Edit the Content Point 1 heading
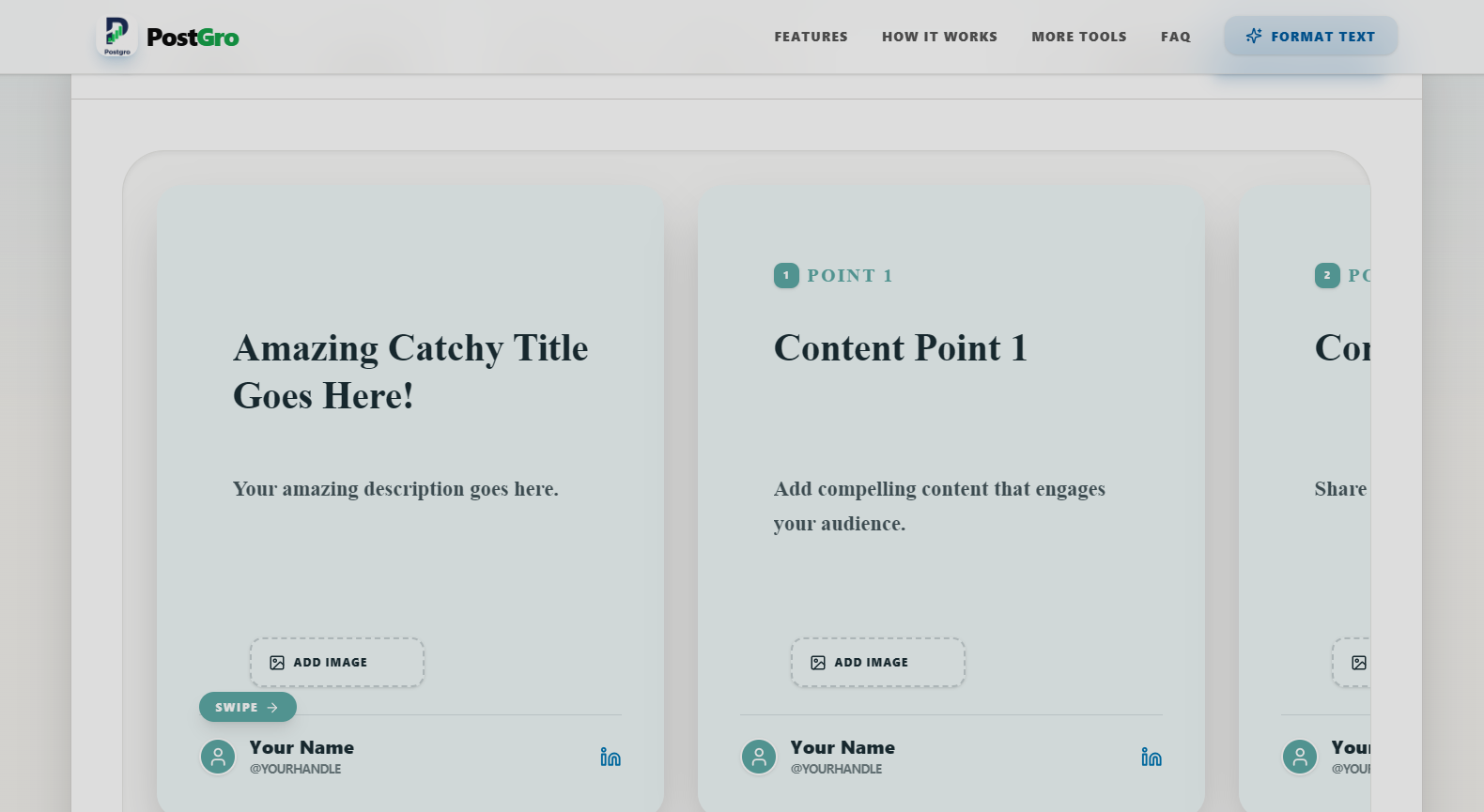1484x812 pixels. pos(901,348)
